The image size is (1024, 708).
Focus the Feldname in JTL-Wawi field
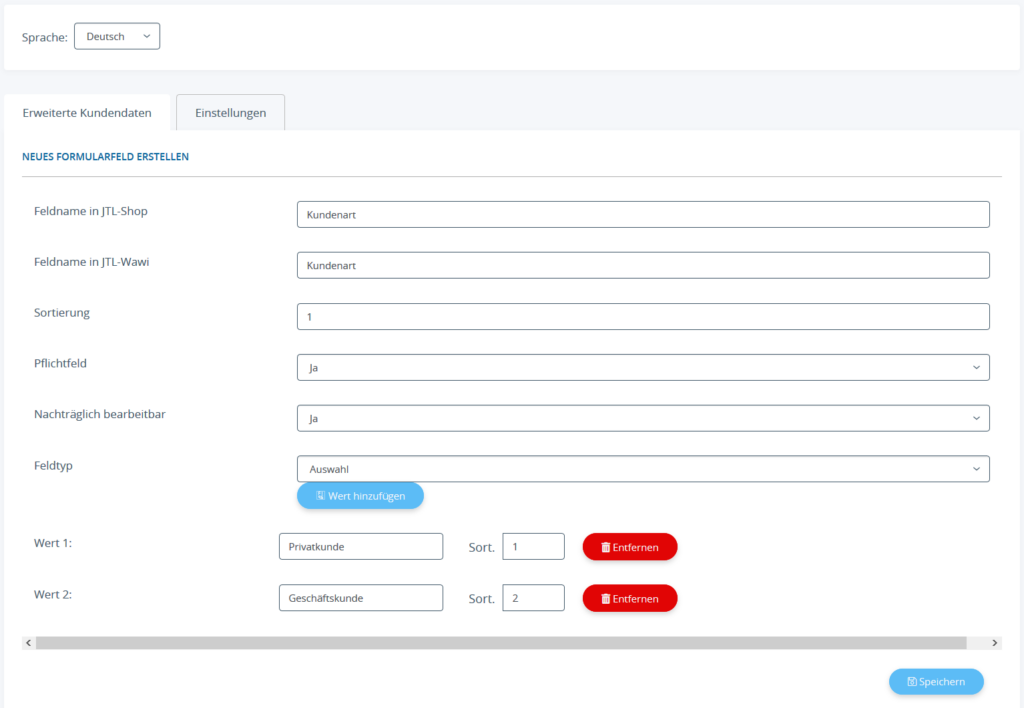point(642,266)
